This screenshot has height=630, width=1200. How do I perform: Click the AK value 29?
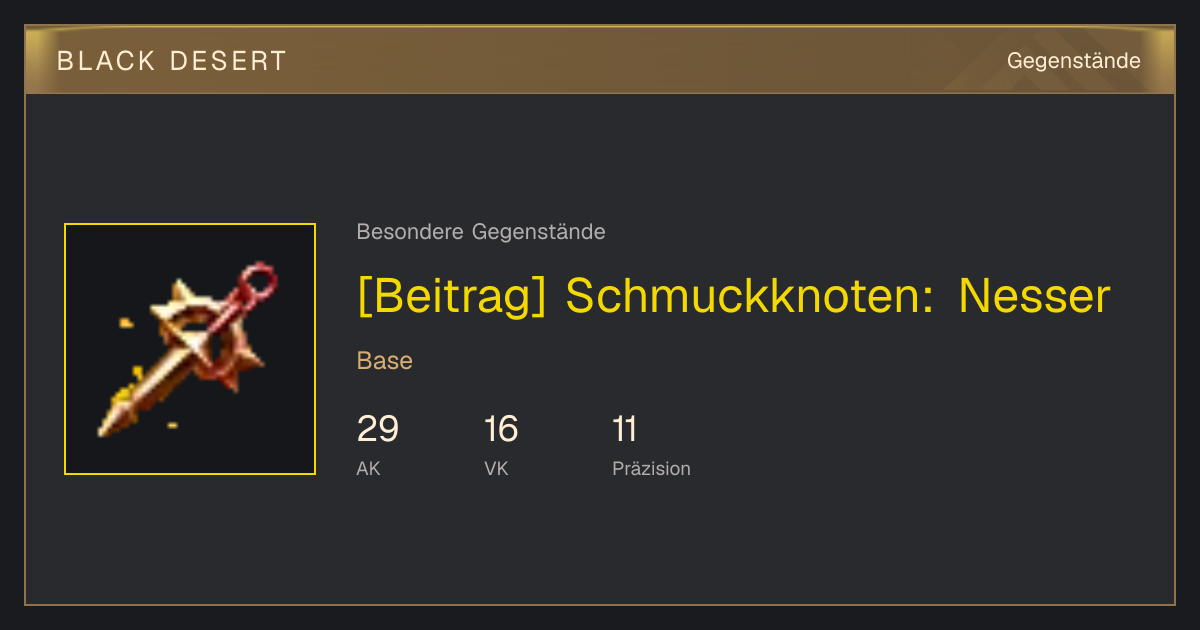point(378,429)
